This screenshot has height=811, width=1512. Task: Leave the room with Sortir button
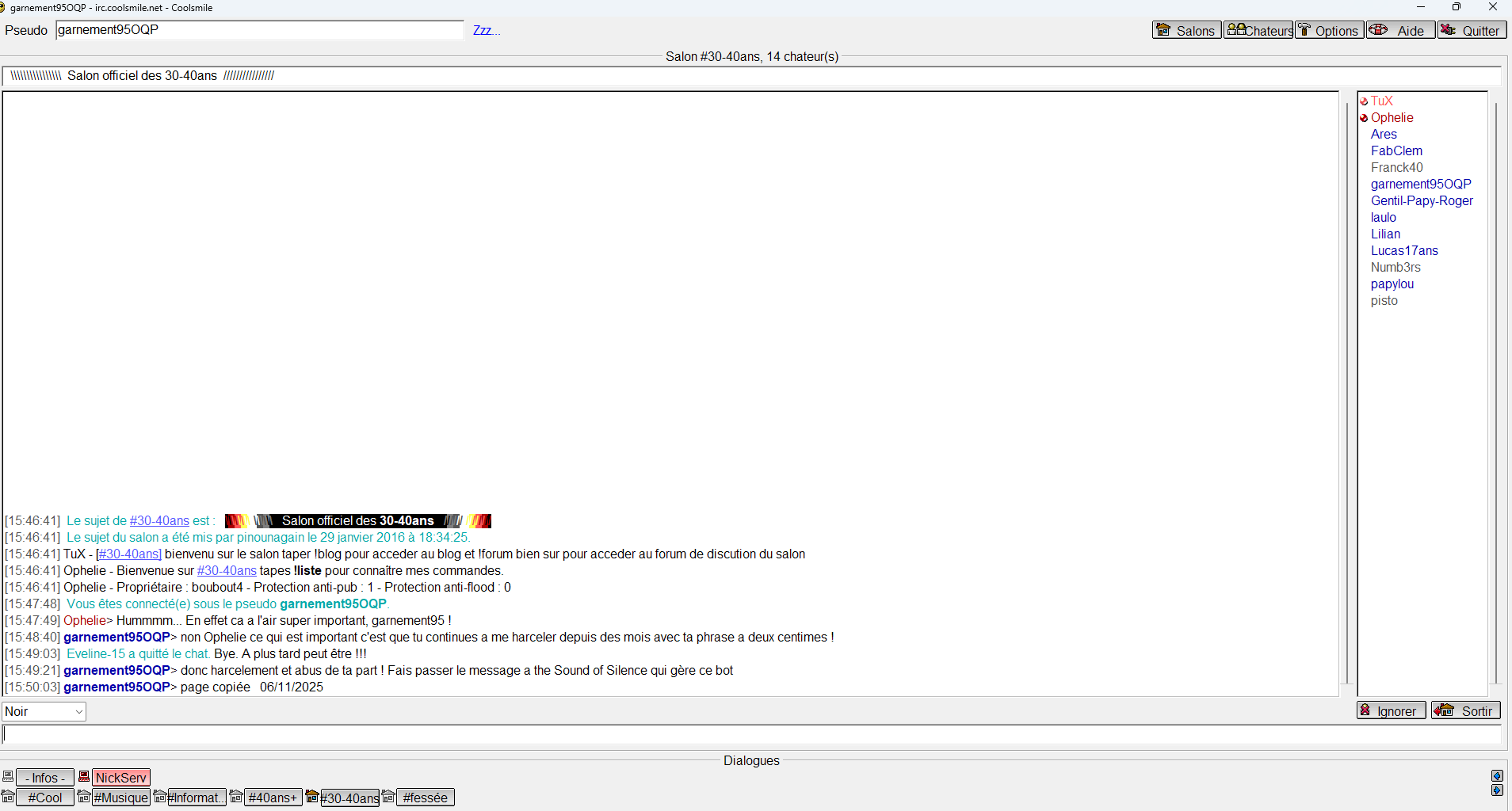(x=1465, y=710)
